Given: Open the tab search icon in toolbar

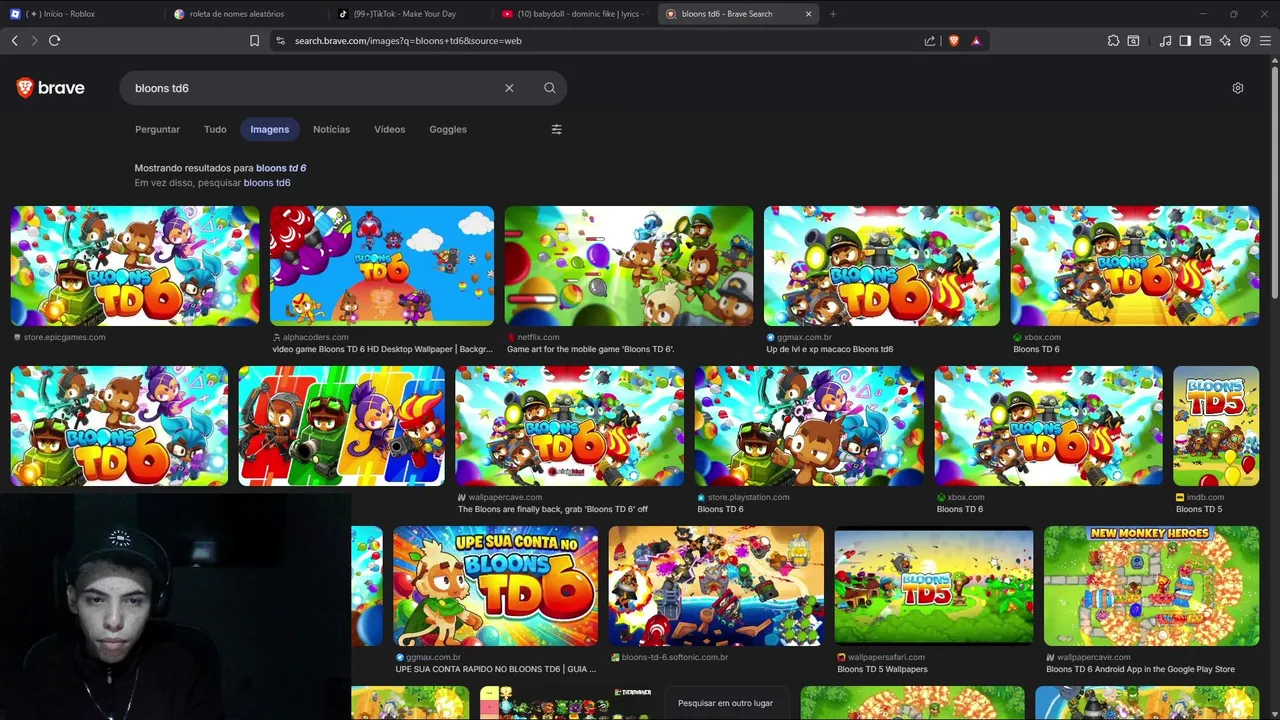Looking at the screenshot, I should point(1133,41).
